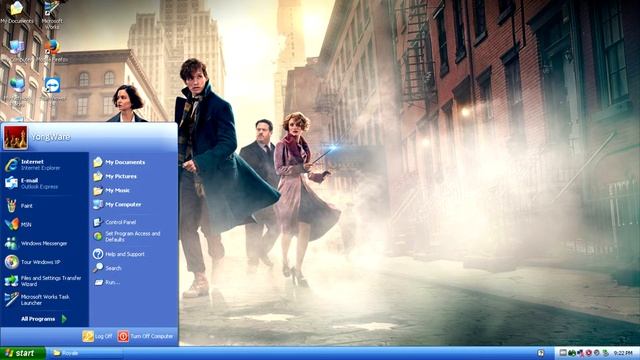This screenshot has height=360, width=640.
Task: Open the E-mail Outlook Express entry
Action: (44, 183)
